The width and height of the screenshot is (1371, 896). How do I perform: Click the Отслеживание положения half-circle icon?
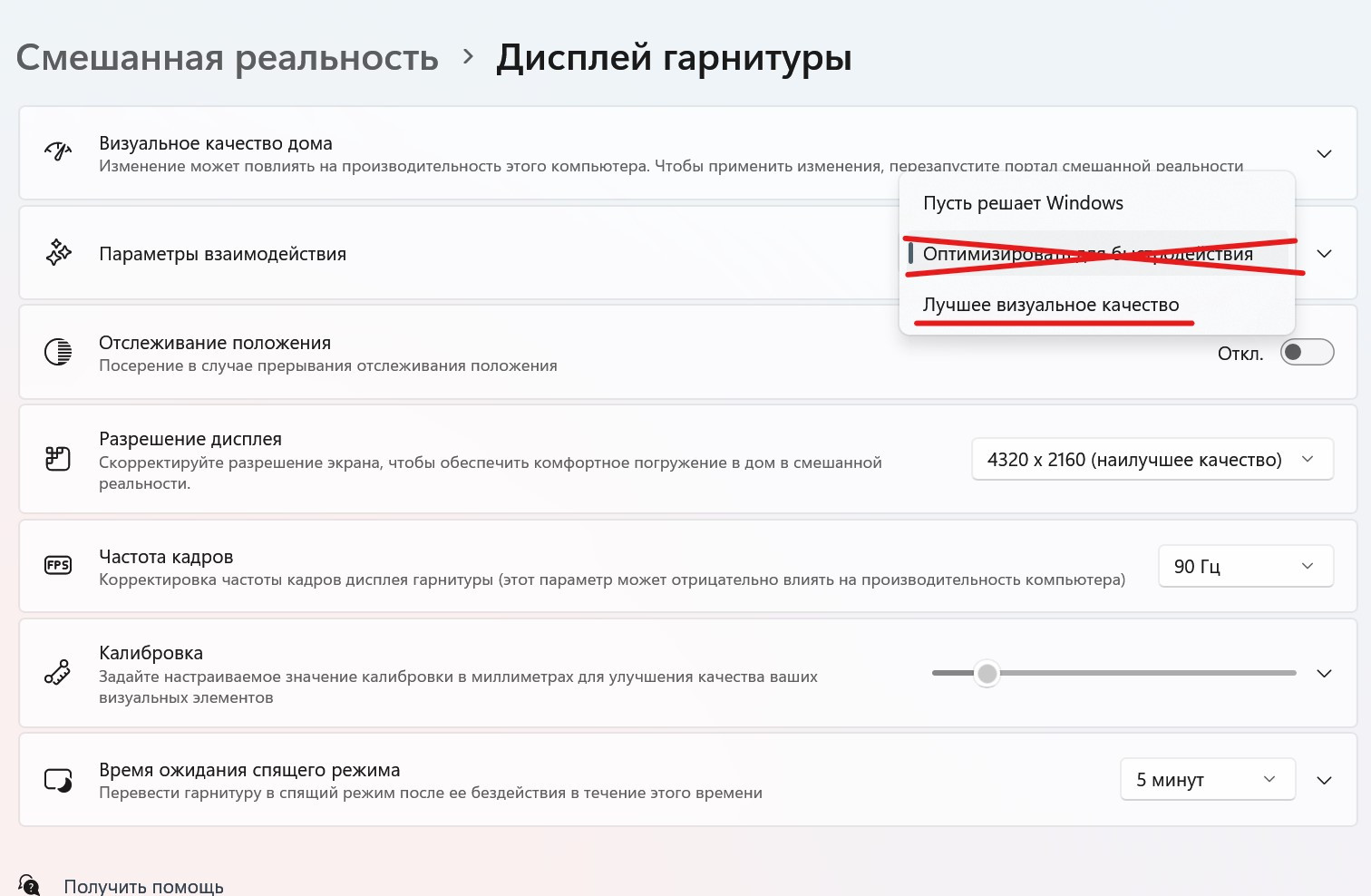pos(58,351)
